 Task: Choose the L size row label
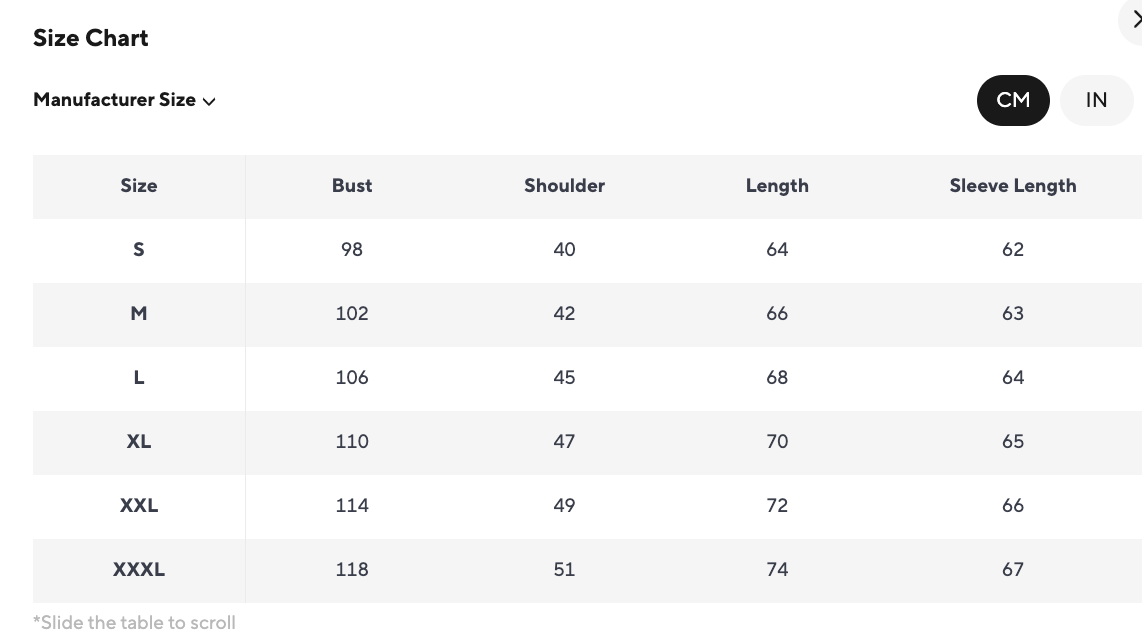pyautogui.click(x=139, y=378)
